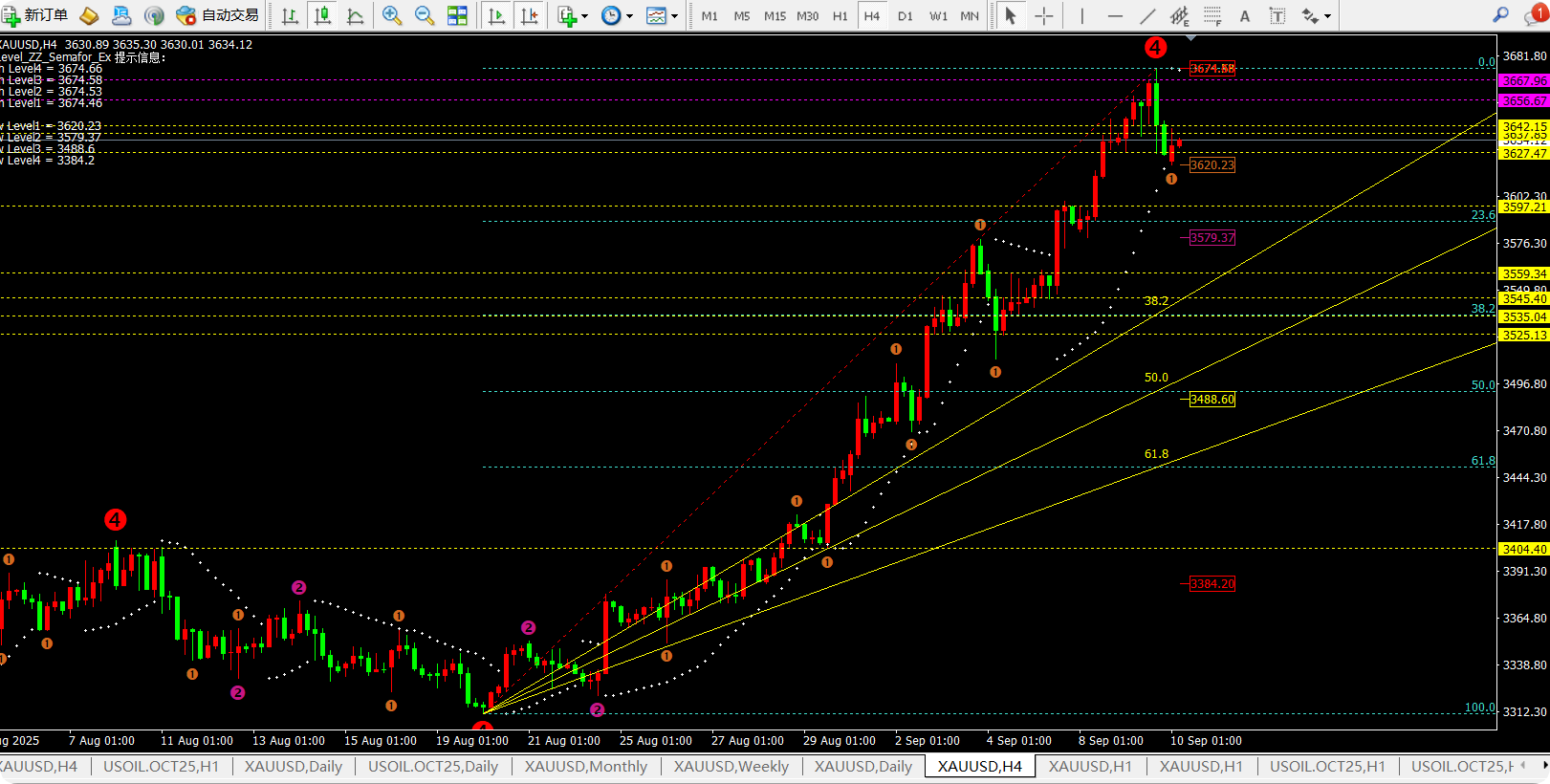Tile chart windows with grid icon
Viewport: 1550px width, 784px height.
pos(457,15)
